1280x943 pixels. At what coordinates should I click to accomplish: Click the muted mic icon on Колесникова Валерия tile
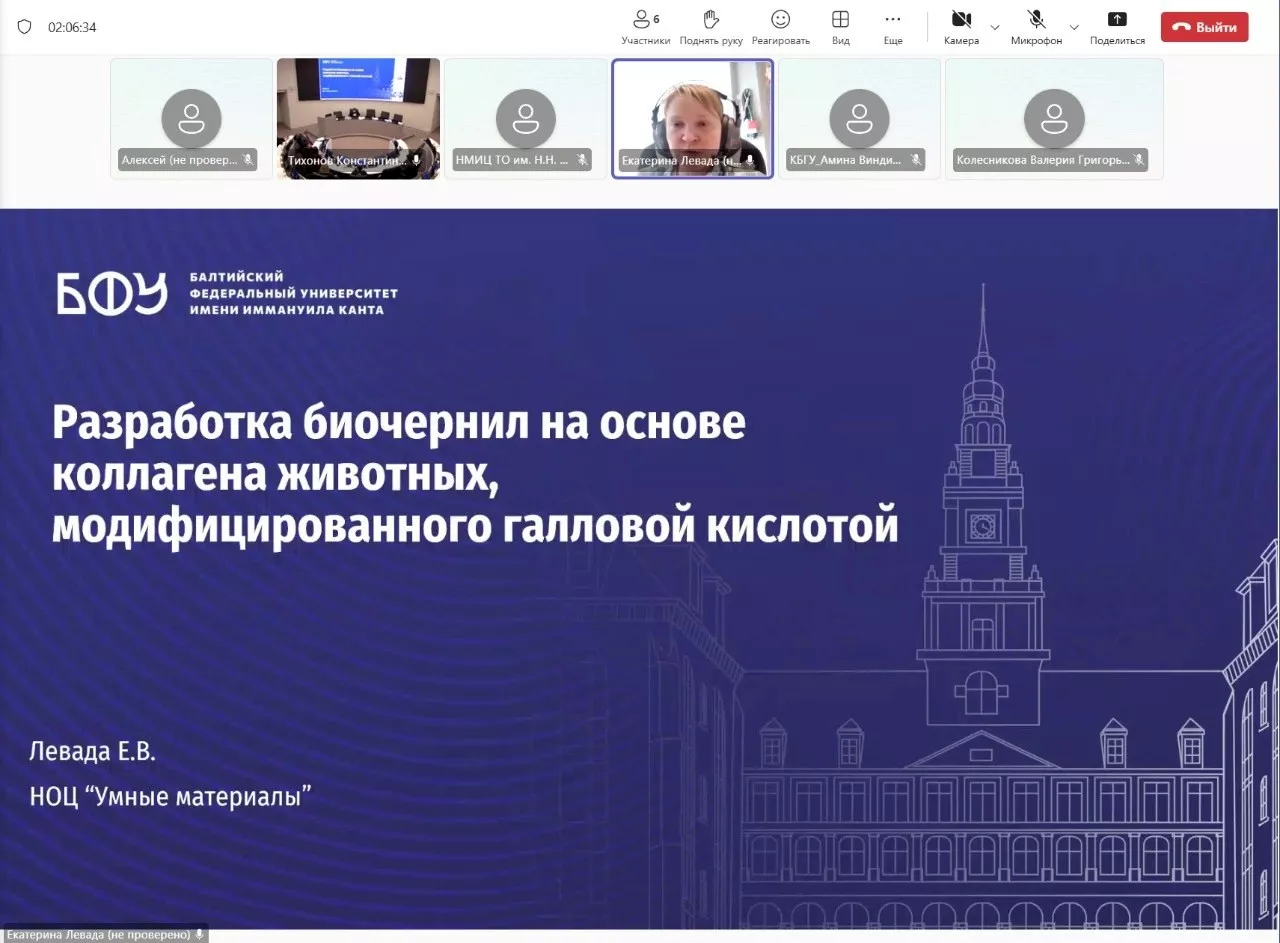point(1138,160)
